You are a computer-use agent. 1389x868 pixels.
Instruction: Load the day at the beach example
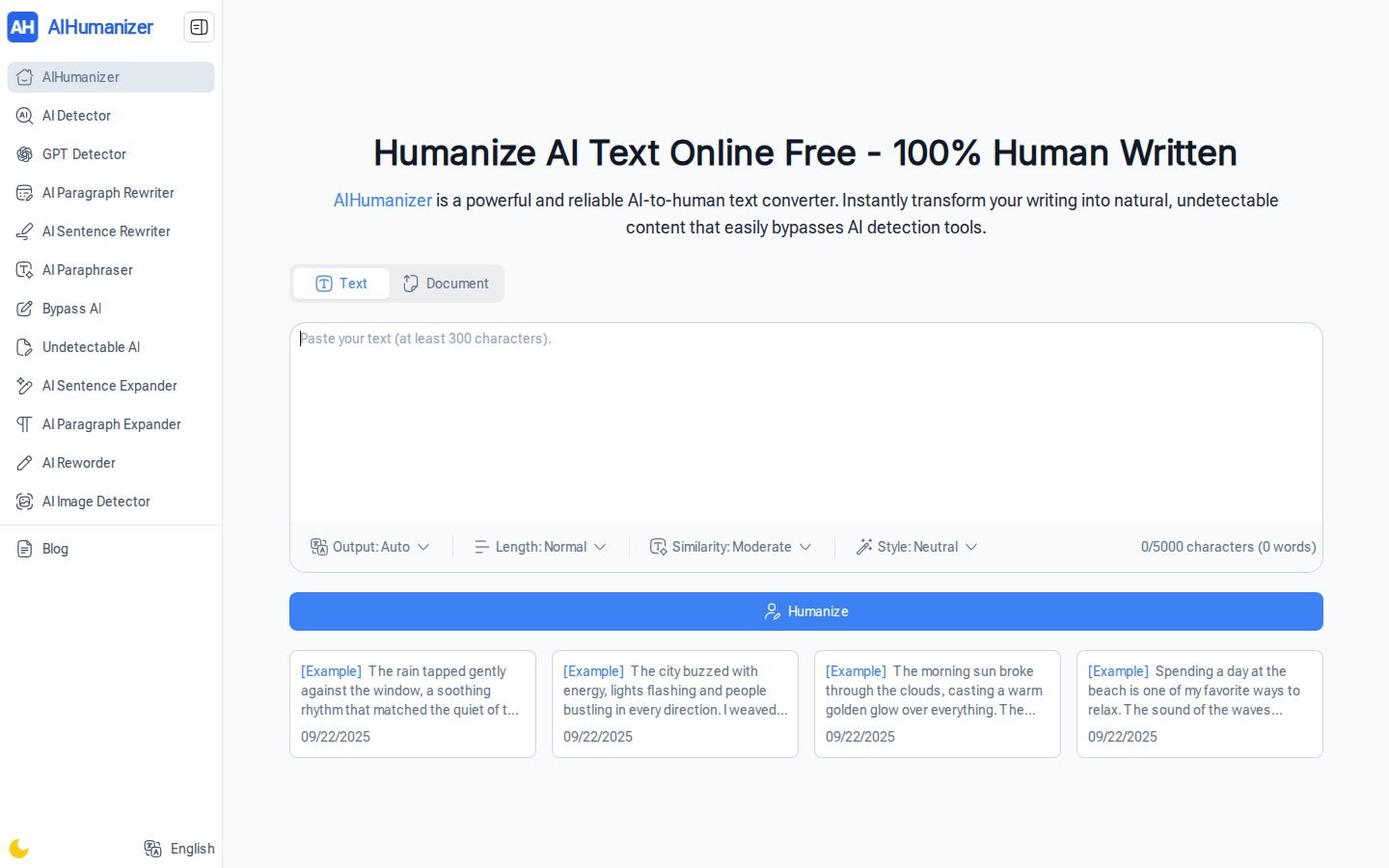[x=1200, y=704]
